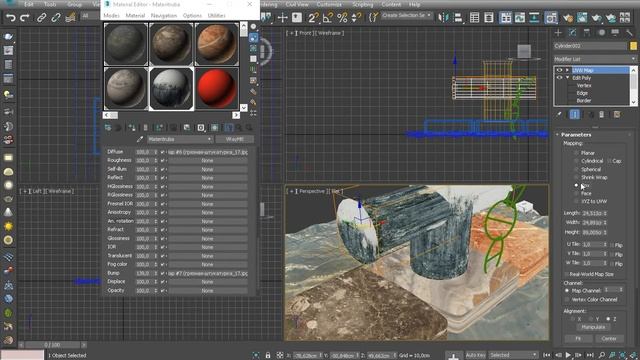Open the Options menu in Material Editor
Screen dimensions: 640x360
[192, 16]
